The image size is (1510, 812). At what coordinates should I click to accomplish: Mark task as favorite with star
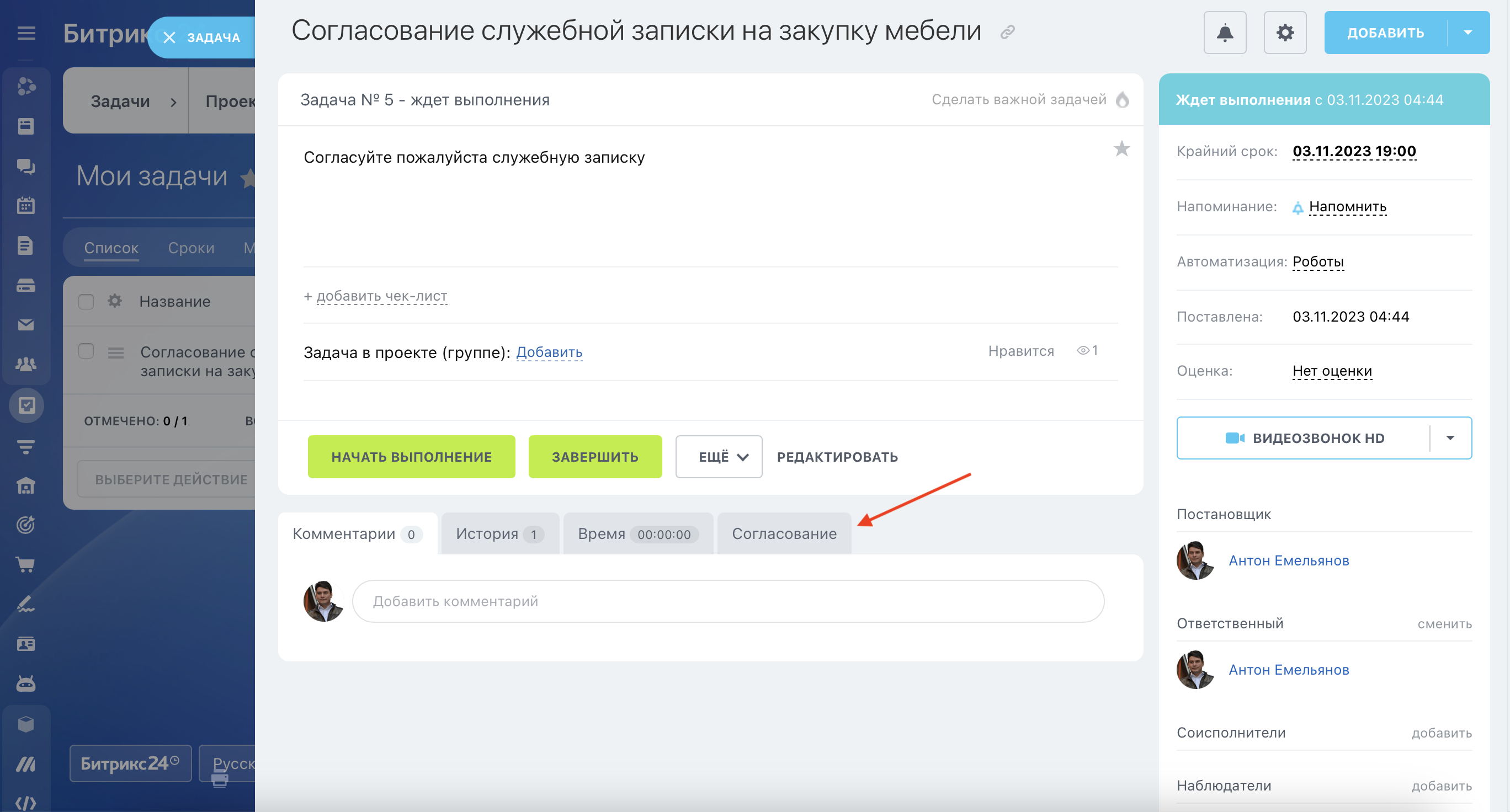pos(1121,149)
